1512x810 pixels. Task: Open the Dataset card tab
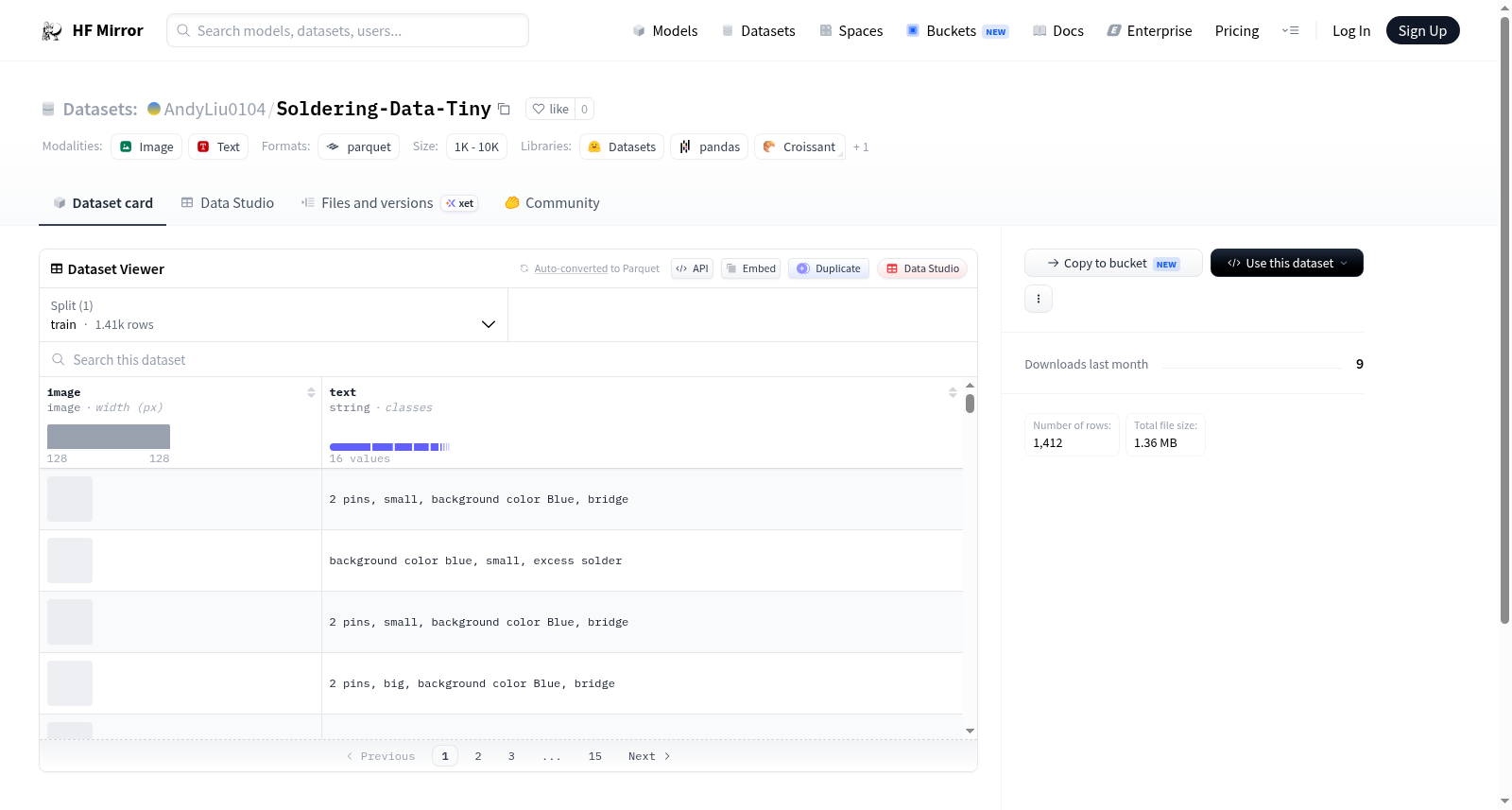click(x=102, y=203)
